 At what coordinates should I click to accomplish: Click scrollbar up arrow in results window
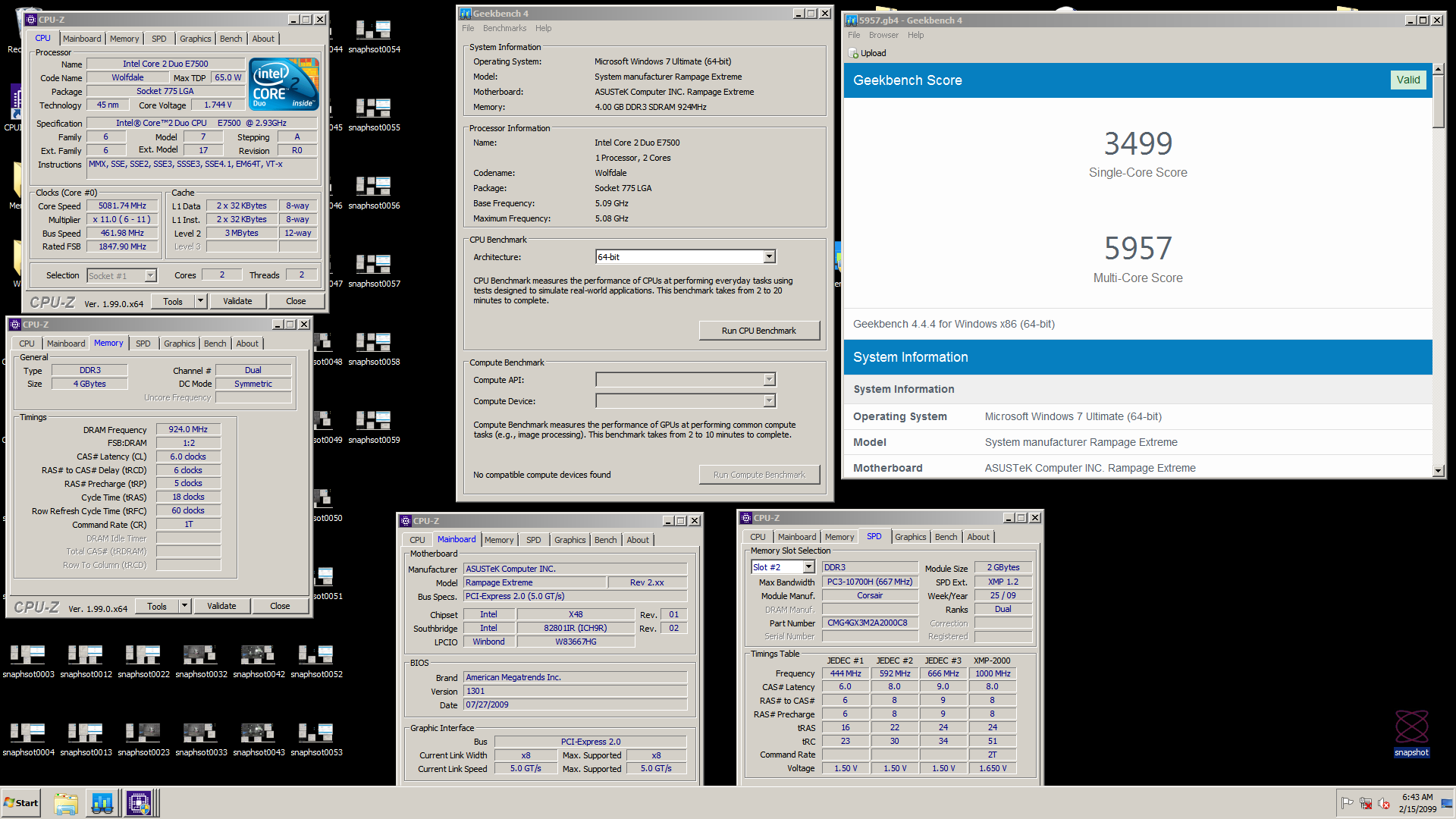(1438, 69)
